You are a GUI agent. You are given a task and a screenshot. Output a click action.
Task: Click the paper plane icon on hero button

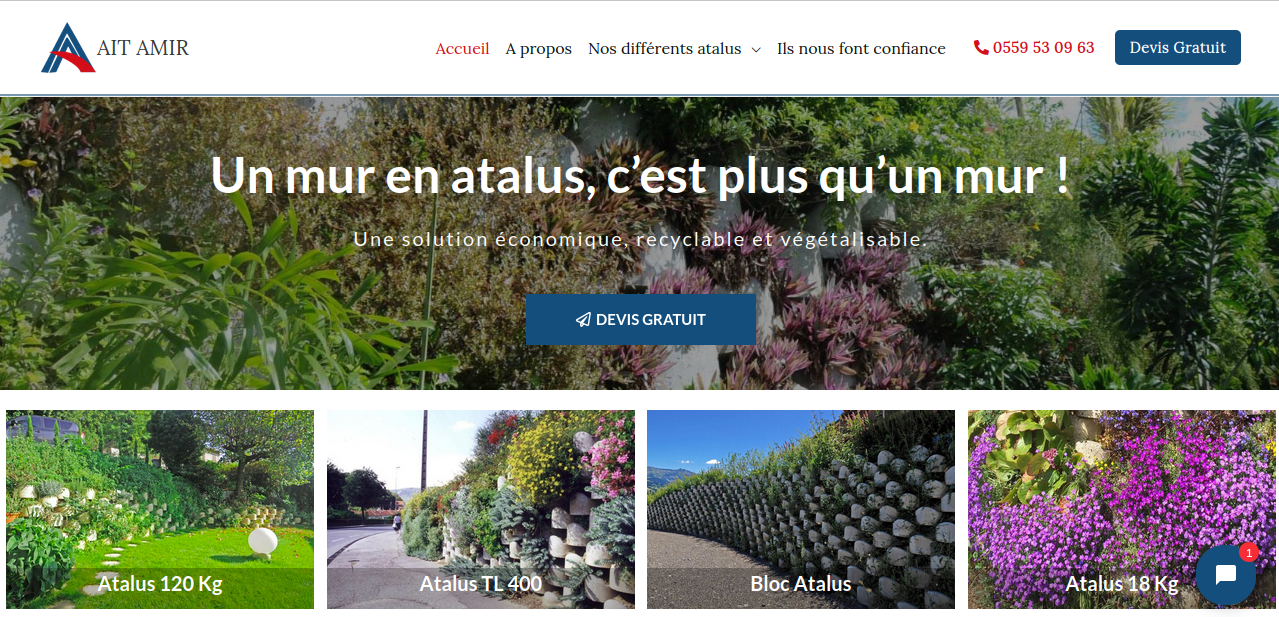coord(583,320)
